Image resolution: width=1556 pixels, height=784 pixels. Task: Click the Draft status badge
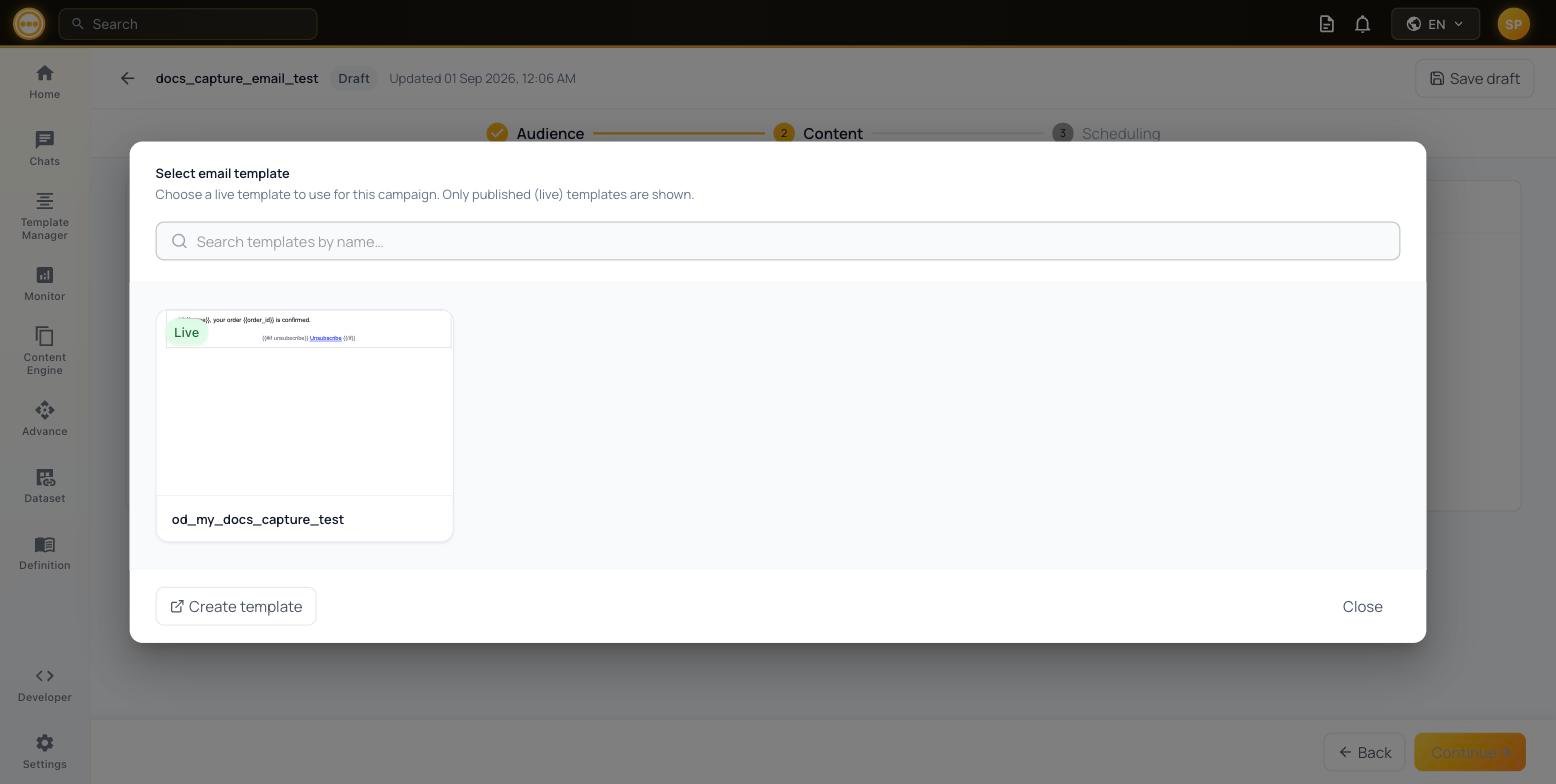pos(353,78)
